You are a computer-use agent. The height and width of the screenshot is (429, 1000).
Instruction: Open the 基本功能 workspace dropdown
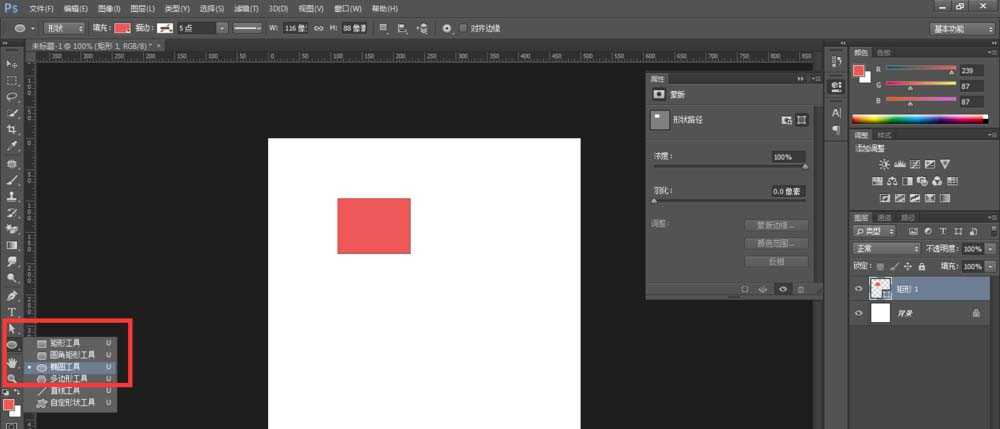pos(962,29)
